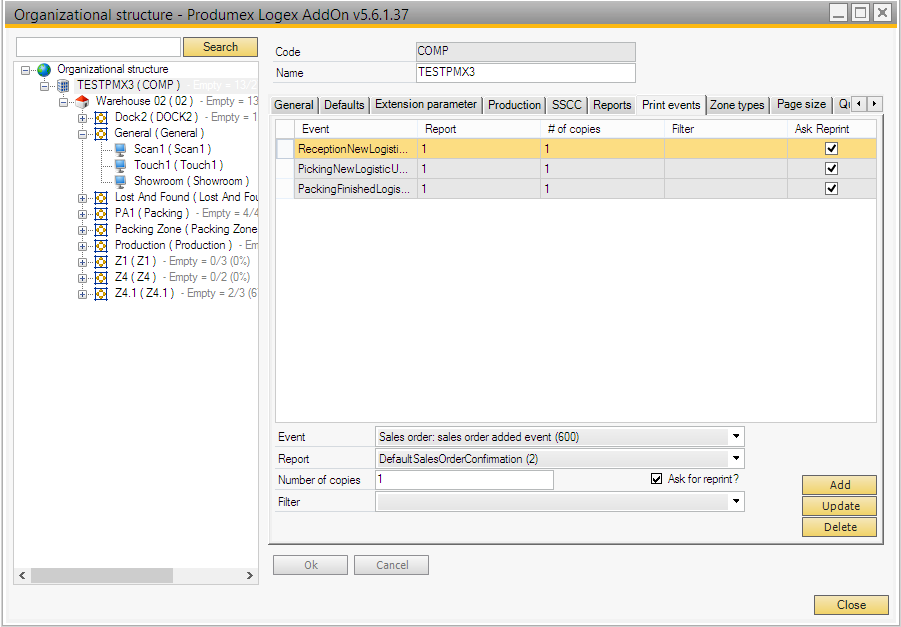
Task: Toggle the Ask for reprint? checkbox
Action: click(x=657, y=480)
